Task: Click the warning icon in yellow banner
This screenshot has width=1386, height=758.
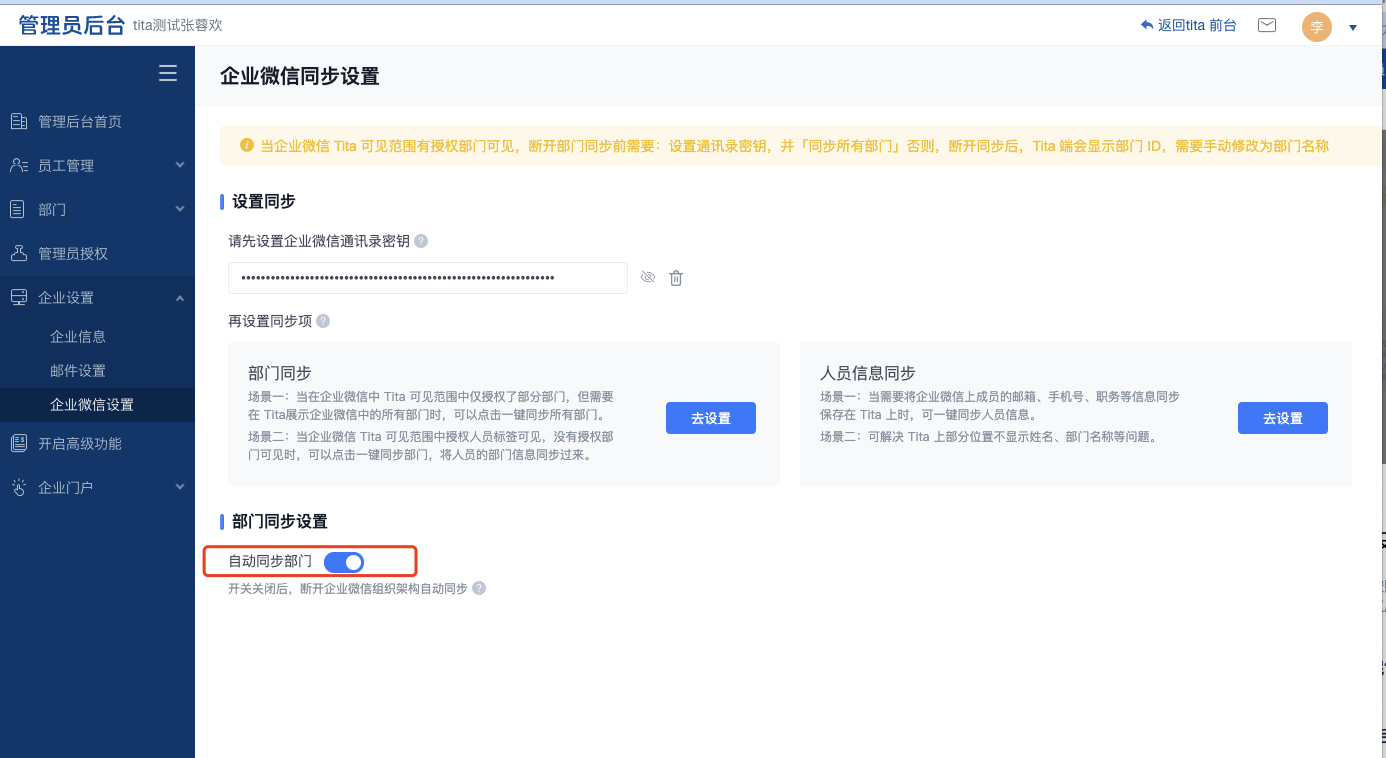Action: pyautogui.click(x=247, y=146)
